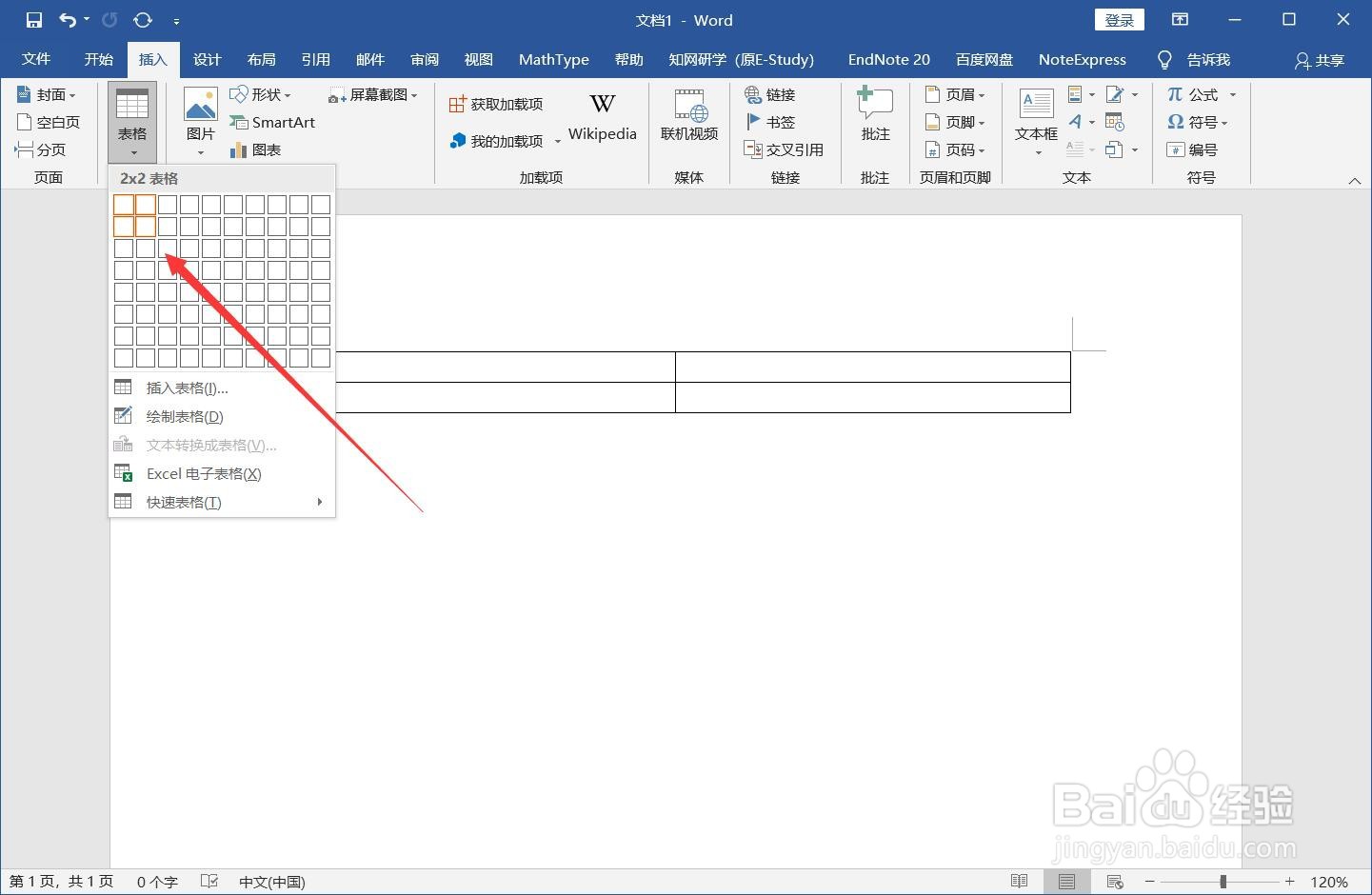Collapse the ribbon with the chevron
The width and height of the screenshot is (1372, 895).
point(1354,180)
